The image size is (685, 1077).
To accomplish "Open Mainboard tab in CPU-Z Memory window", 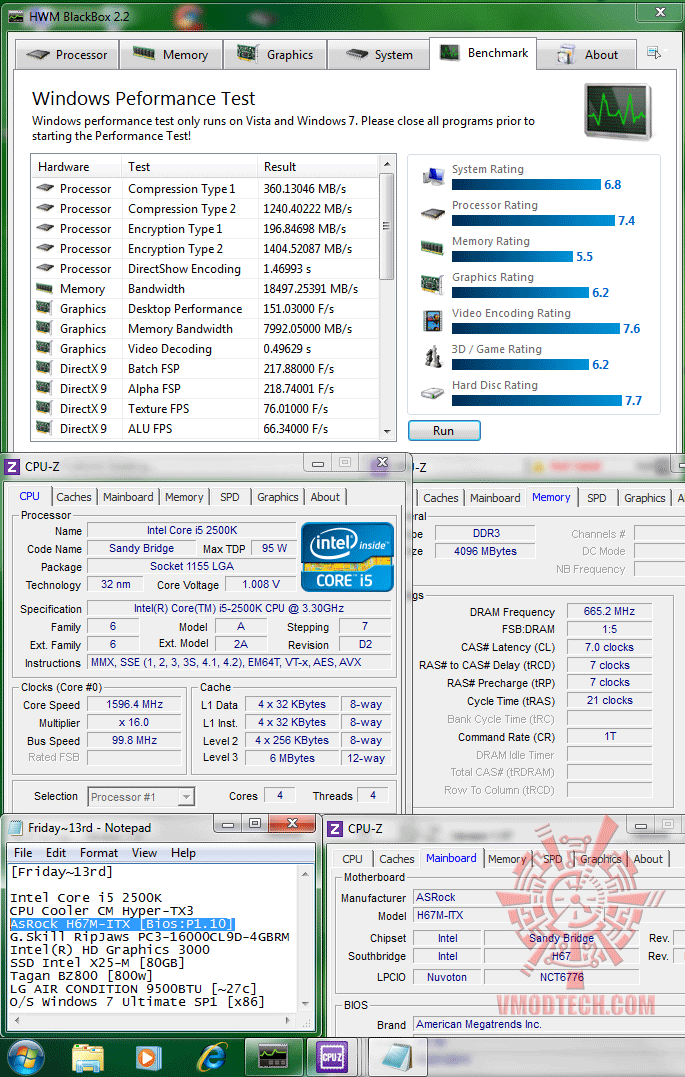I will [495, 498].
